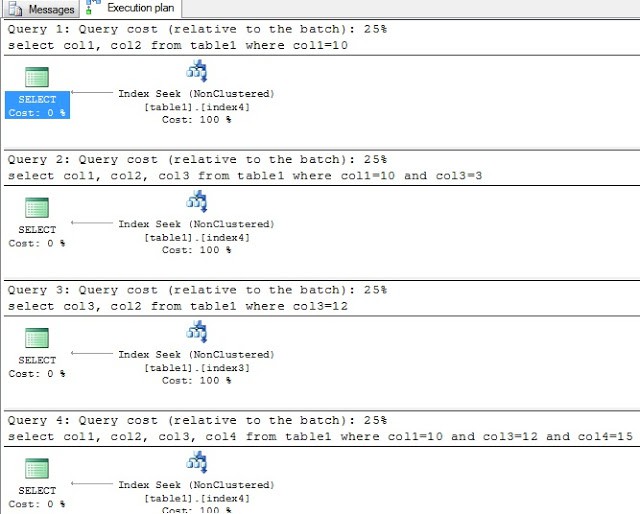This screenshot has width=640, height=514.
Task: Click the arrow connector in Query 2 plan
Action: pyautogui.click(x=92, y=224)
